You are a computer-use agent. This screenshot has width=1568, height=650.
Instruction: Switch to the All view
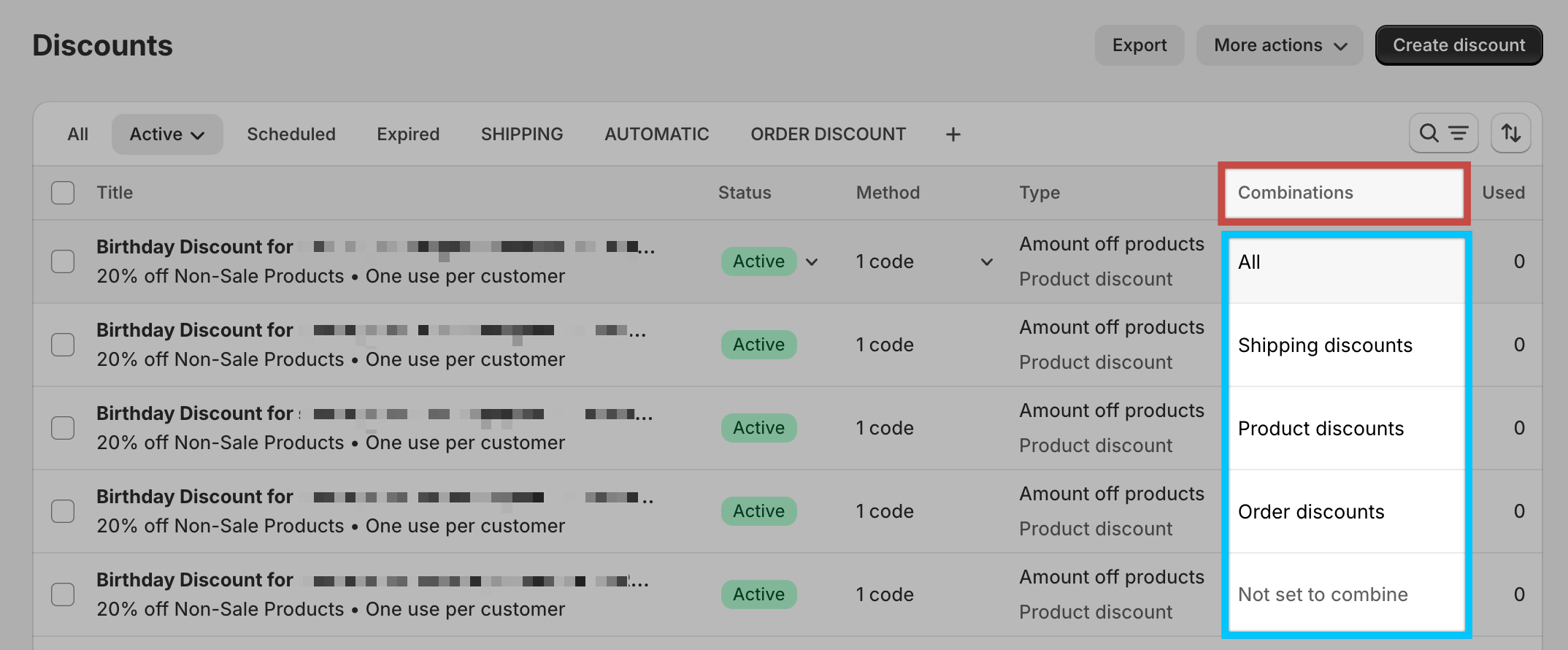(x=77, y=134)
